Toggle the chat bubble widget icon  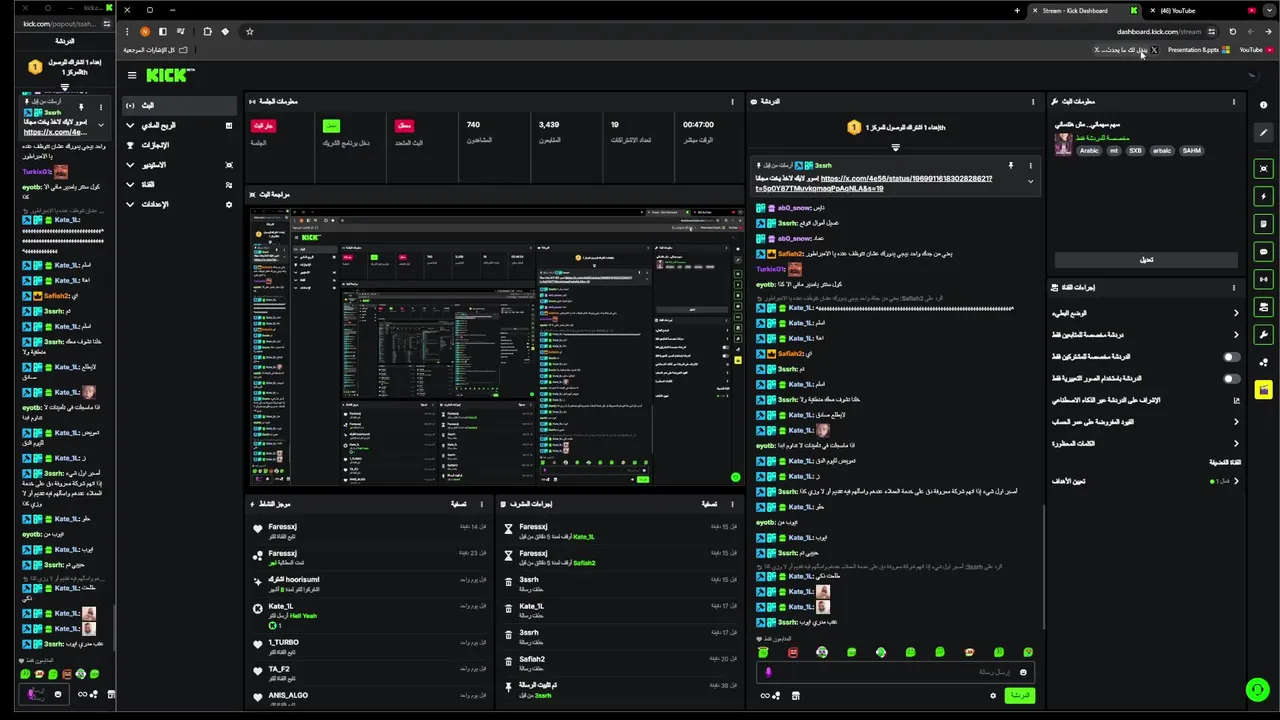coord(1264,252)
